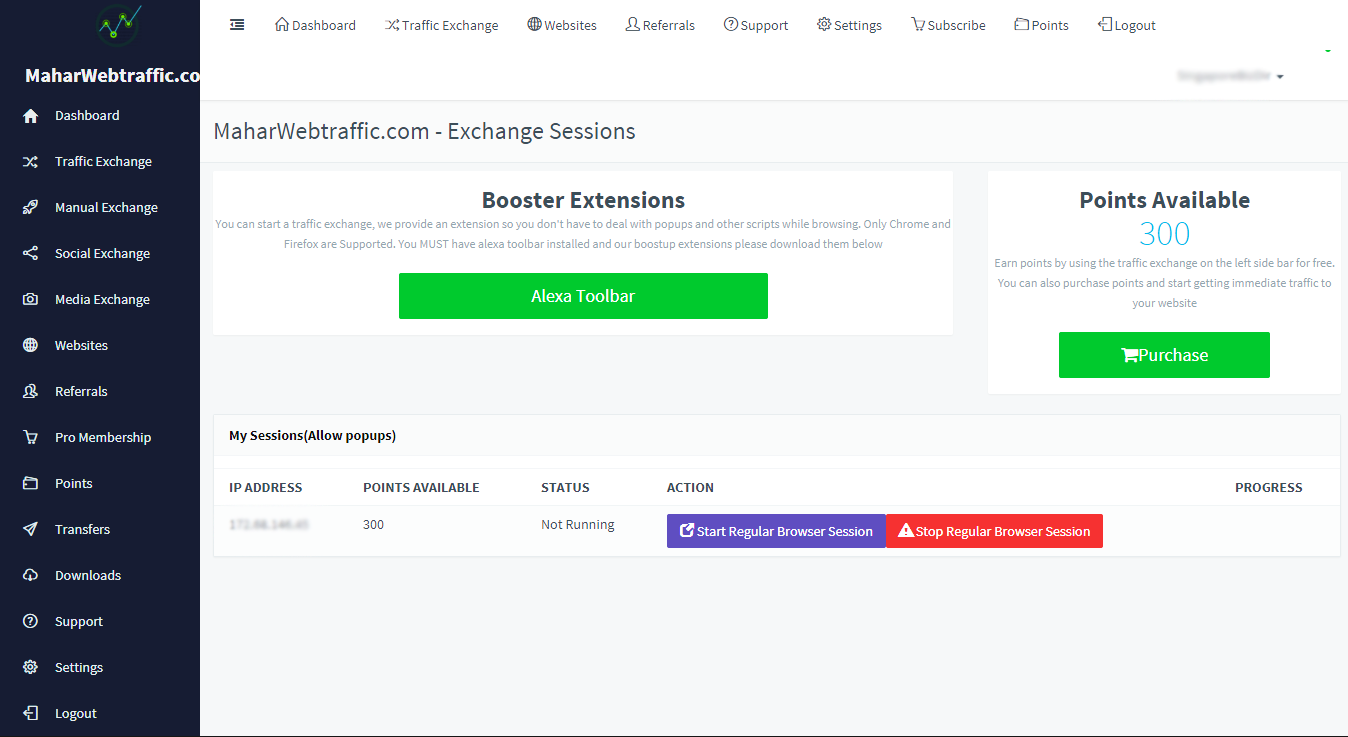Open the user account dropdown at top right
1348x737 pixels.
coord(1231,76)
